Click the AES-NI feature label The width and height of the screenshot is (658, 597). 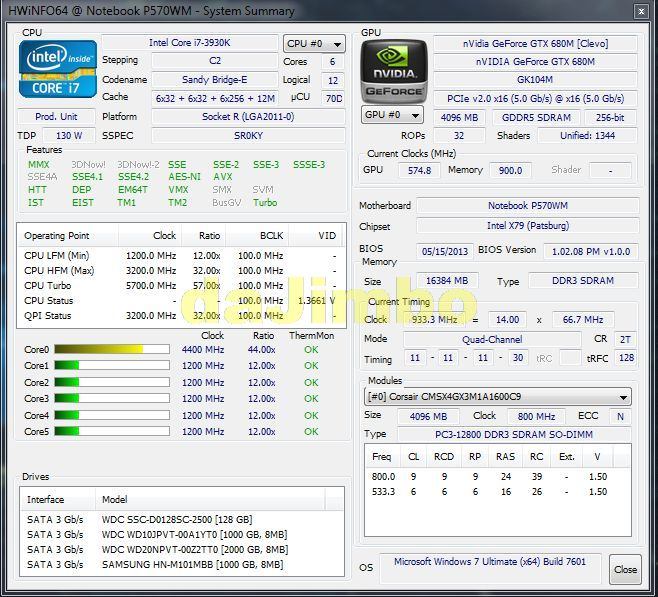[x=184, y=177]
